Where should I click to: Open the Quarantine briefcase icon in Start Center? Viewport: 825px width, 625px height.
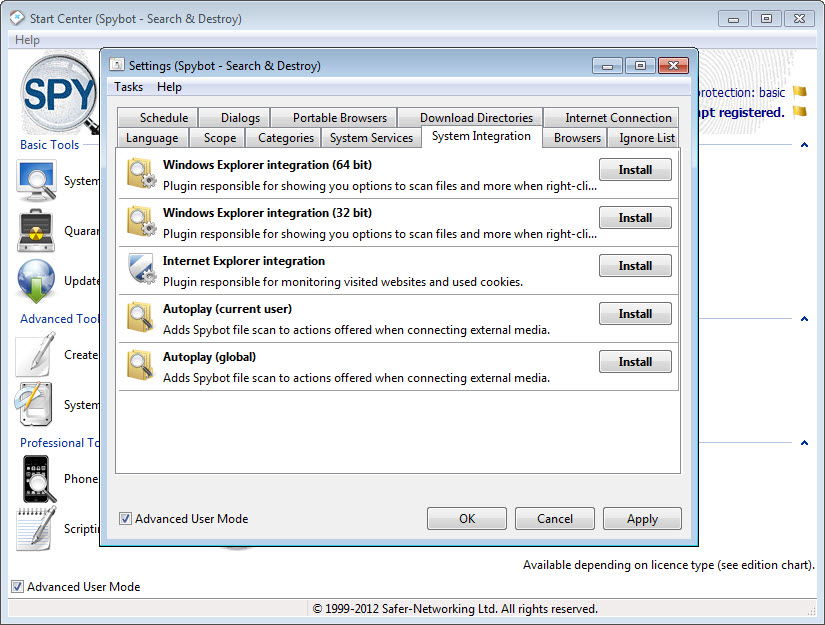pos(36,230)
